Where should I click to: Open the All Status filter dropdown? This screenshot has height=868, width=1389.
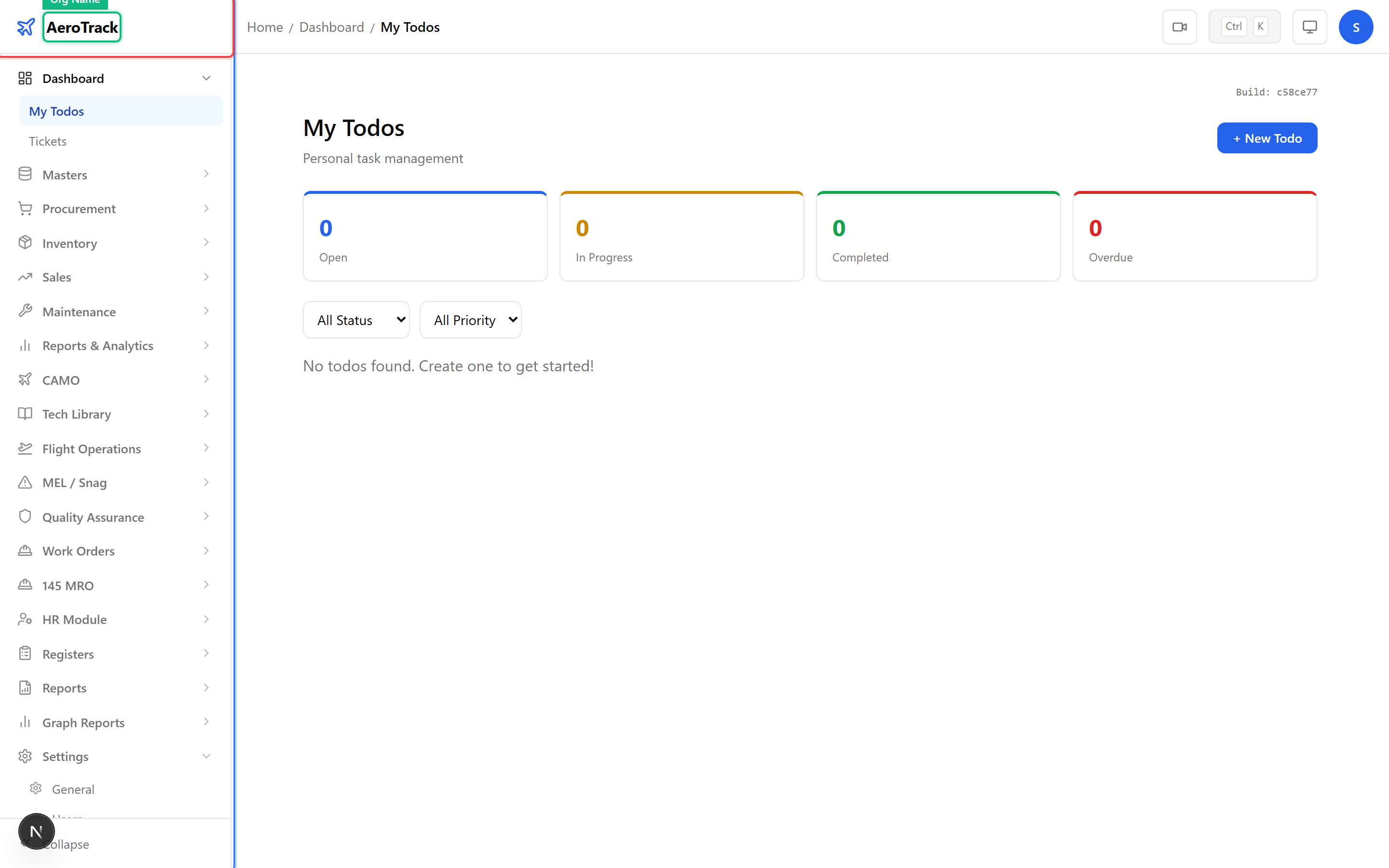(x=356, y=319)
